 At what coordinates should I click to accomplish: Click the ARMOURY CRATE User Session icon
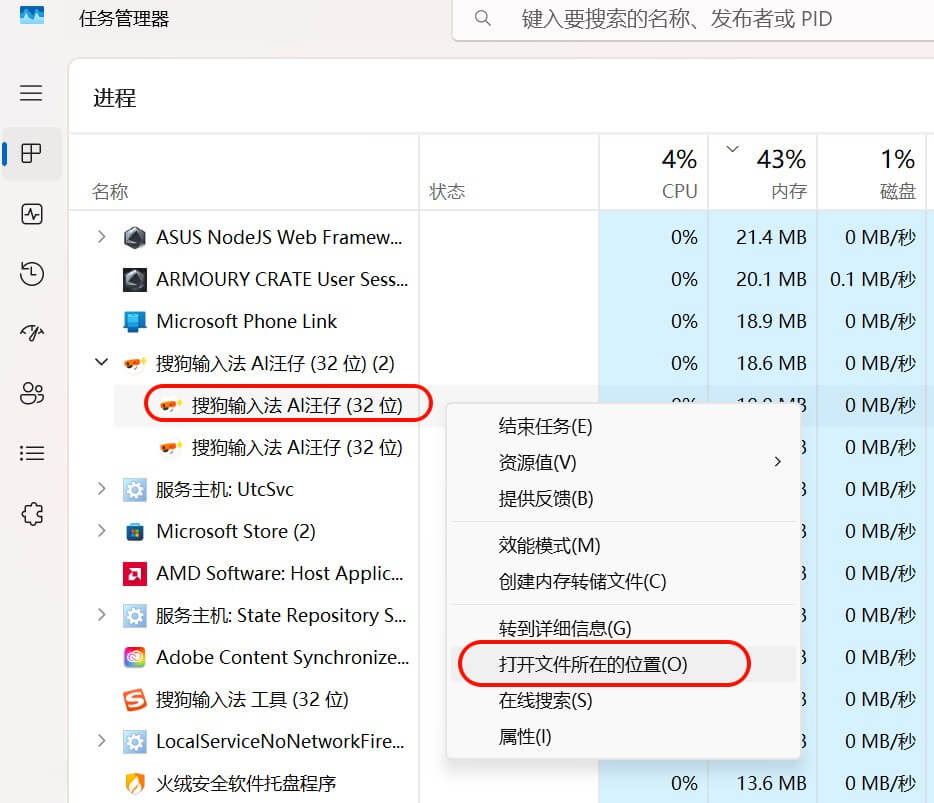[x=135, y=279]
